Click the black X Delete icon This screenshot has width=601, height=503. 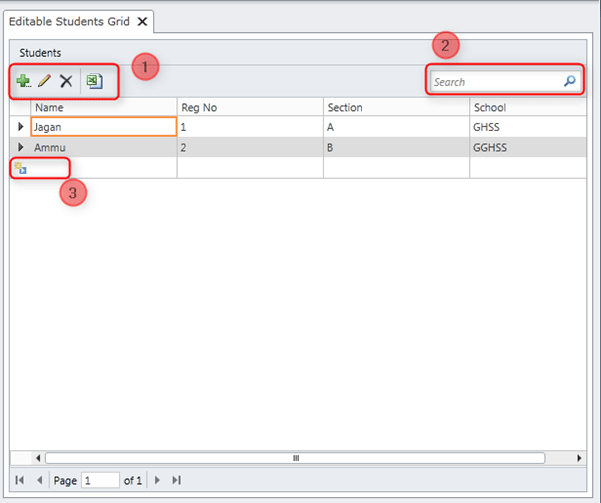point(66,81)
